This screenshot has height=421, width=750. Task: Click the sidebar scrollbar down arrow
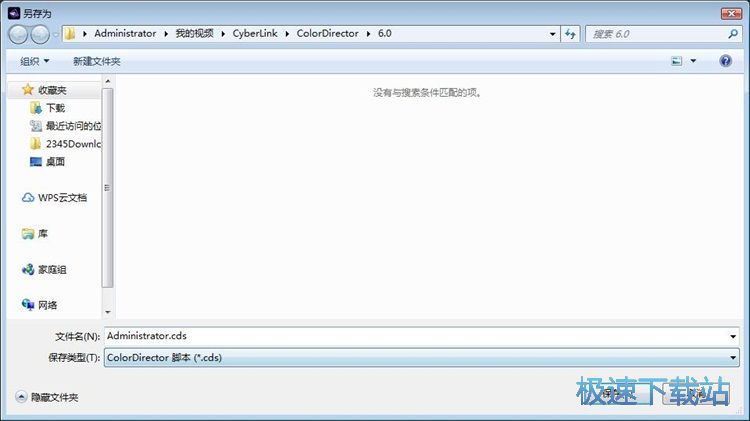coord(108,312)
